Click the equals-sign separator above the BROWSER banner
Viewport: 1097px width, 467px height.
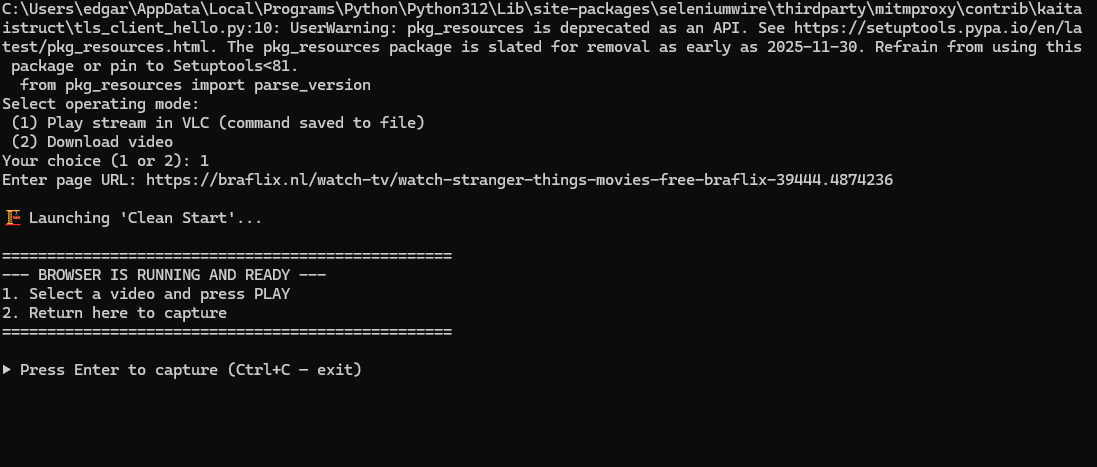(x=227, y=256)
